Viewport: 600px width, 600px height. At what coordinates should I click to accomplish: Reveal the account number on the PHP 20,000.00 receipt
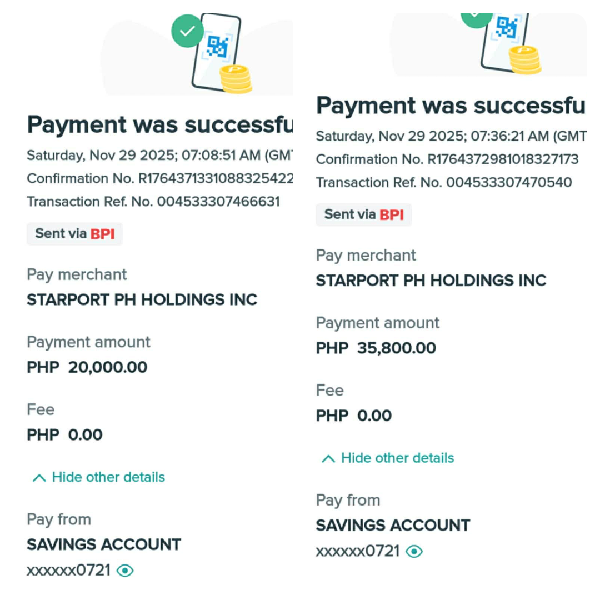tap(125, 571)
